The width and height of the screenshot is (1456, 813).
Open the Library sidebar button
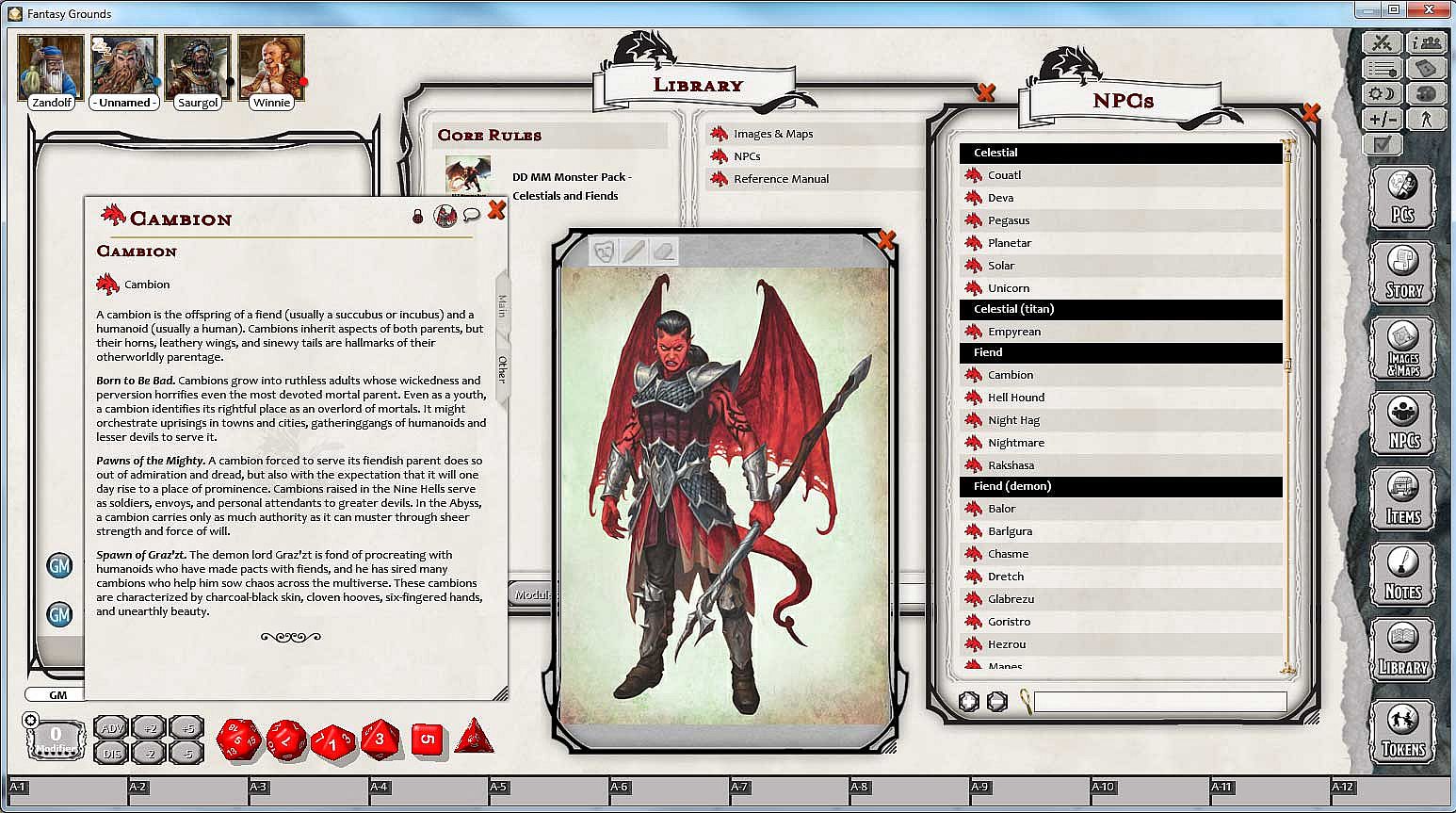1403,649
